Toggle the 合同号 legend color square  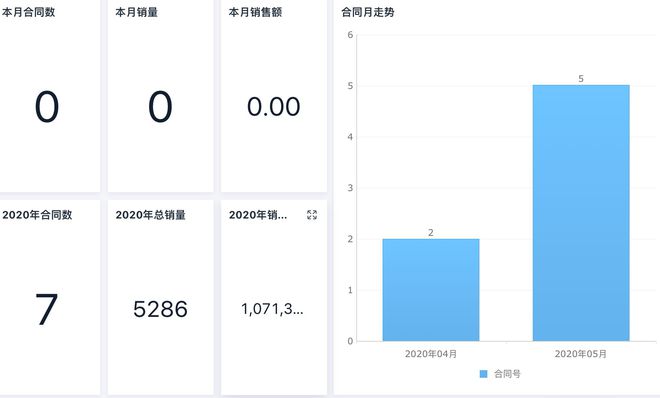pyautogui.click(x=484, y=374)
